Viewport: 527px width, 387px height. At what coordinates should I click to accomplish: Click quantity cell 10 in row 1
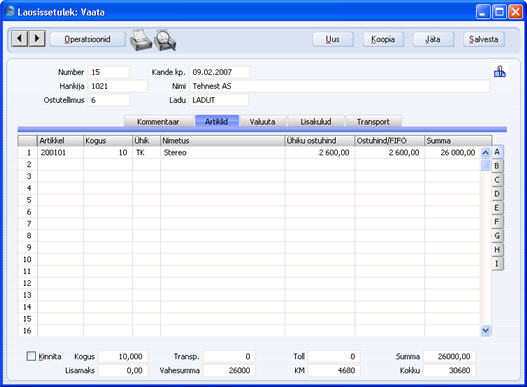click(x=108, y=153)
